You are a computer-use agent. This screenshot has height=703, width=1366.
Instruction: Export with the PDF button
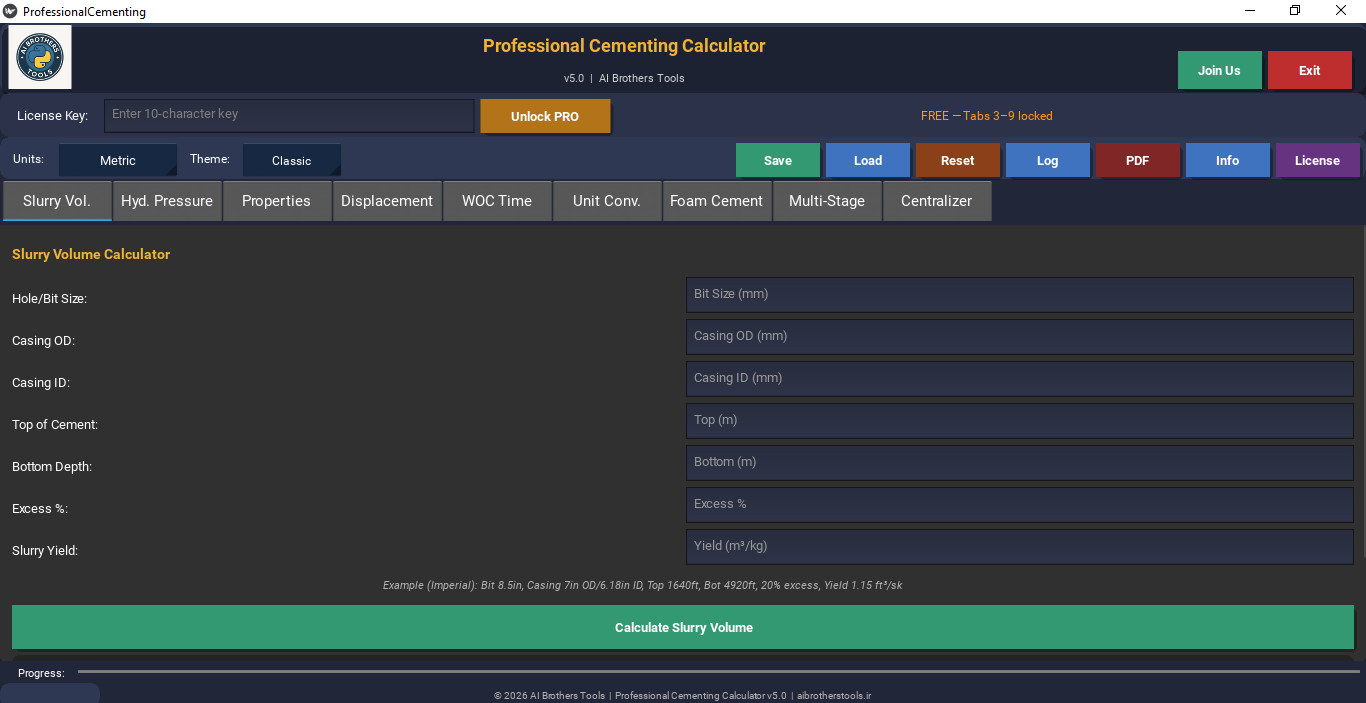coord(1138,160)
